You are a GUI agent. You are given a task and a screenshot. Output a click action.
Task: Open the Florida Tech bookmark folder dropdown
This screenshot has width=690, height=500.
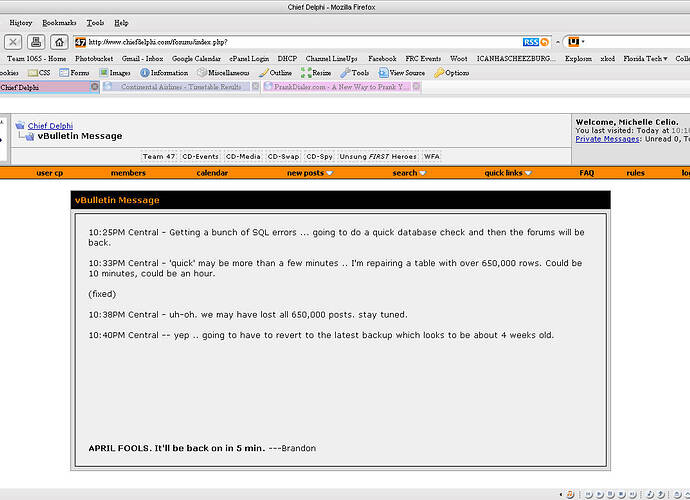pos(645,59)
